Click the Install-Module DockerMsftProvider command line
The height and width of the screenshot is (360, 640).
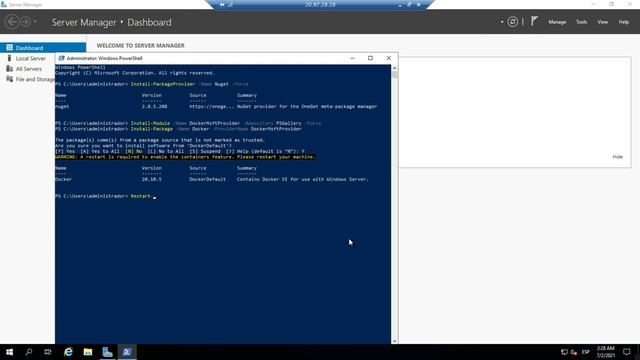coord(188,123)
